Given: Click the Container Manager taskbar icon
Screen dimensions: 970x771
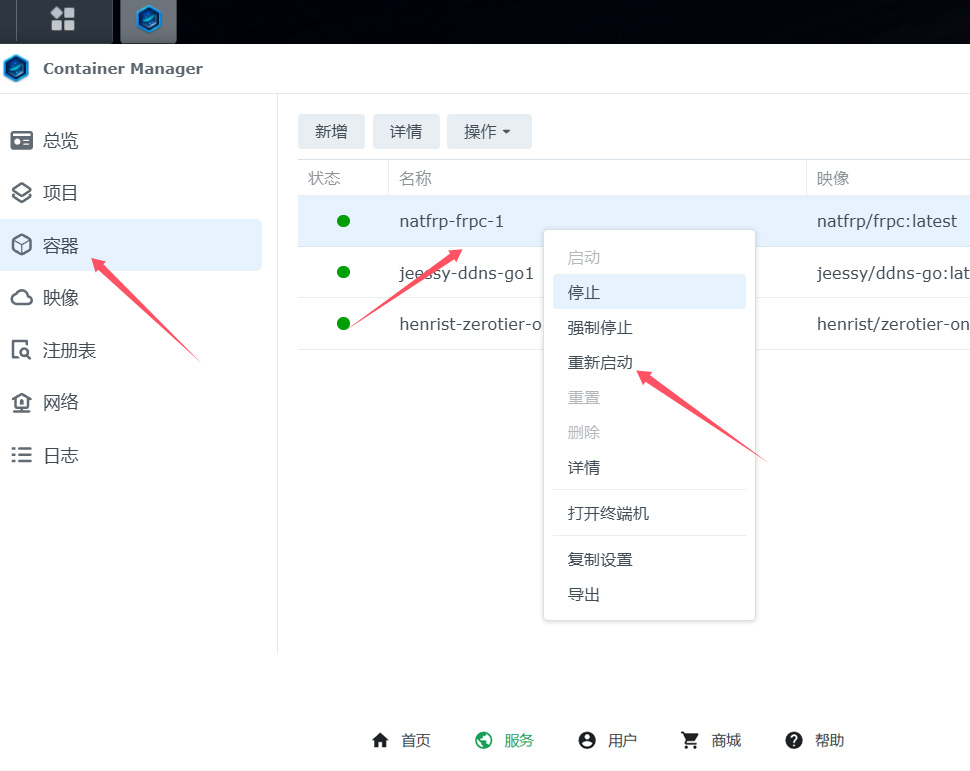Looking at the screenshot, I should point(148,20).
